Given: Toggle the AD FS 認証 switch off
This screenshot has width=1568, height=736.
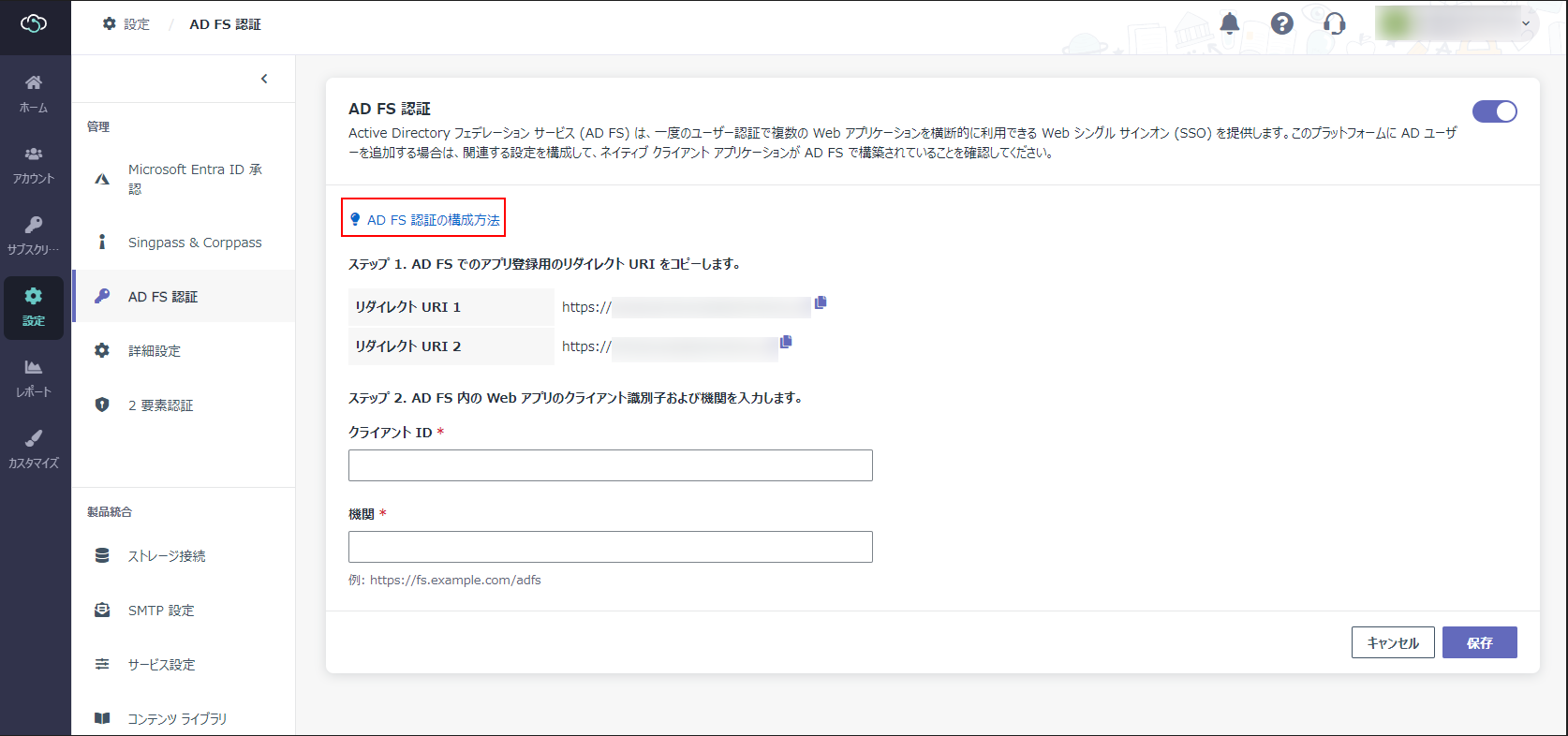Looking at the screenshot, I should click(x=1495, y=111).
